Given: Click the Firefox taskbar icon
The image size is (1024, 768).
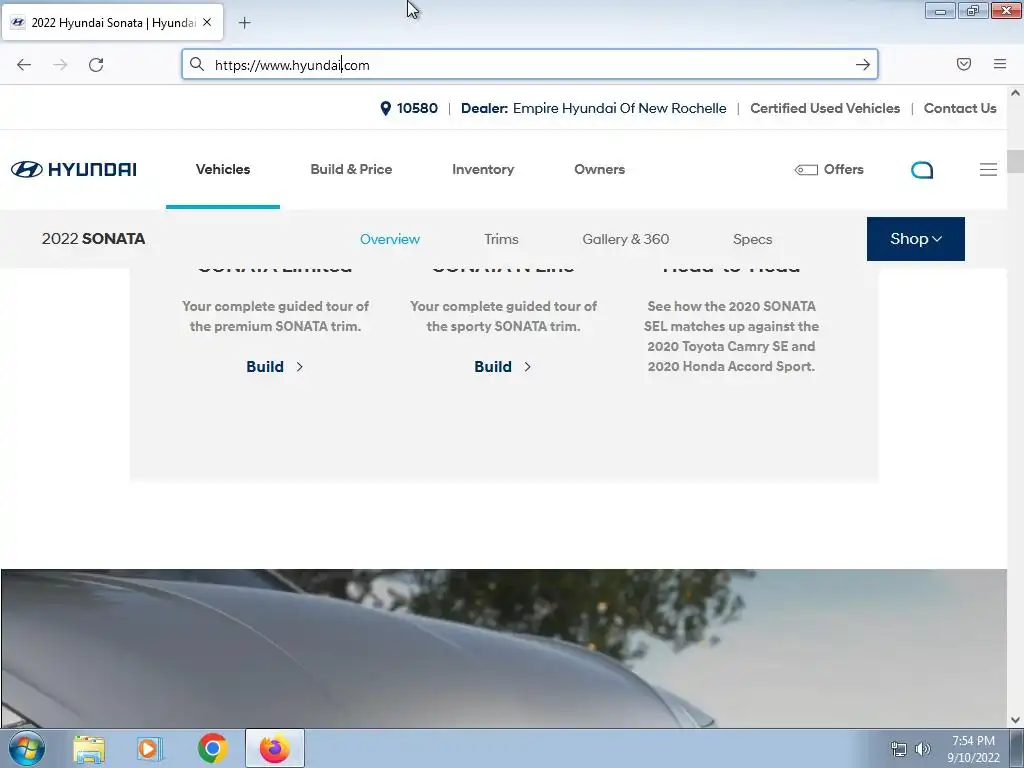Looking at the screenshot, I should tap(275, 748).
